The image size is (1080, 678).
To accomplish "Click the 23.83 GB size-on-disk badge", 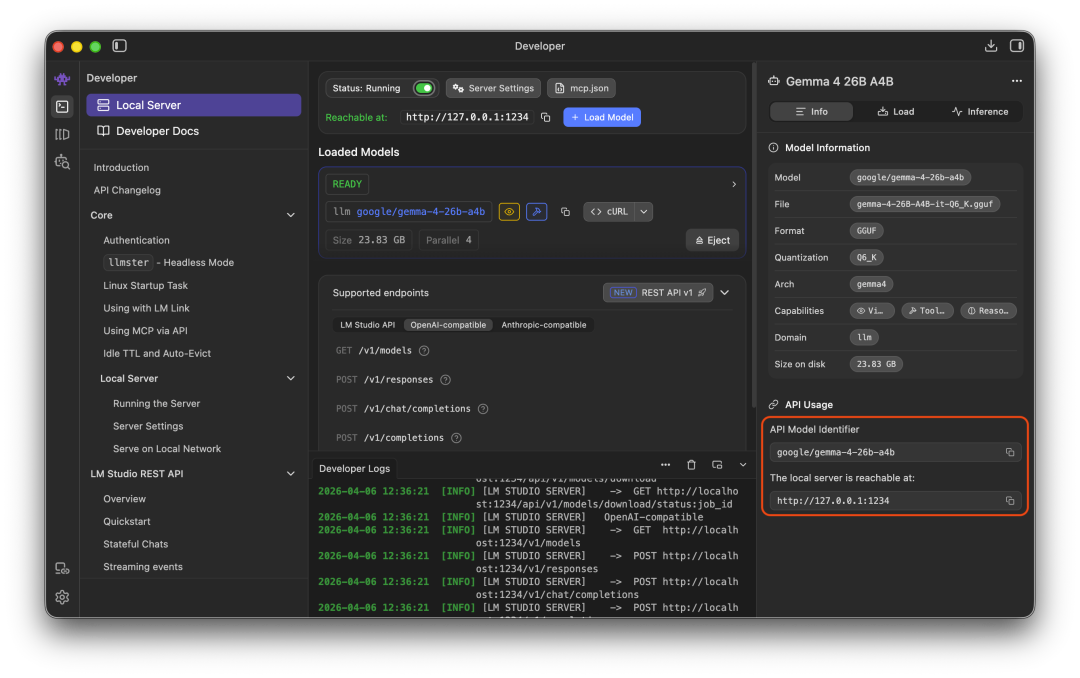I will pyautogui.click(x=876, y=363).
